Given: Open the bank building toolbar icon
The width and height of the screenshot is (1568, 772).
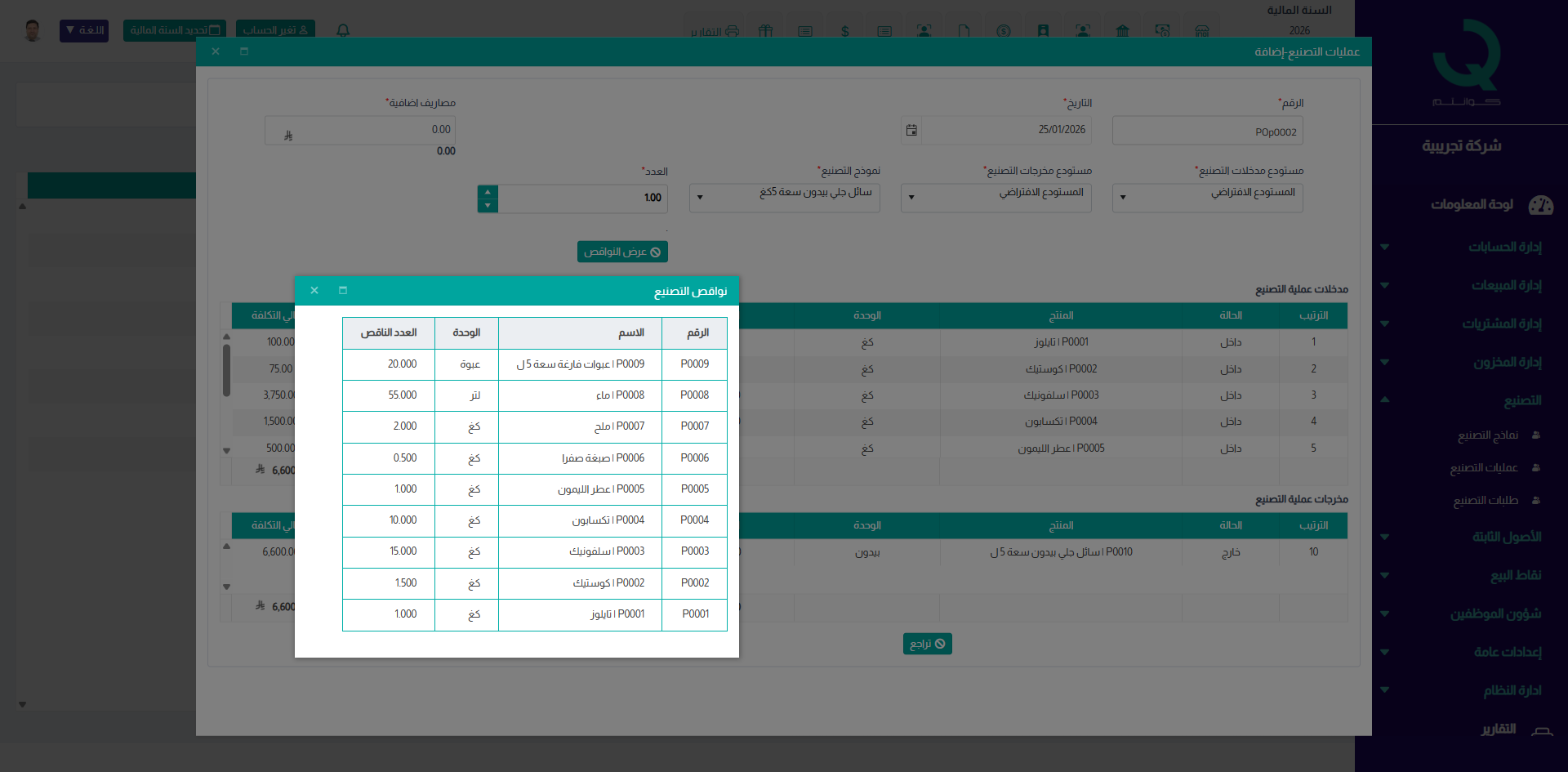Looking at the screenshot, I should 1122,31.
